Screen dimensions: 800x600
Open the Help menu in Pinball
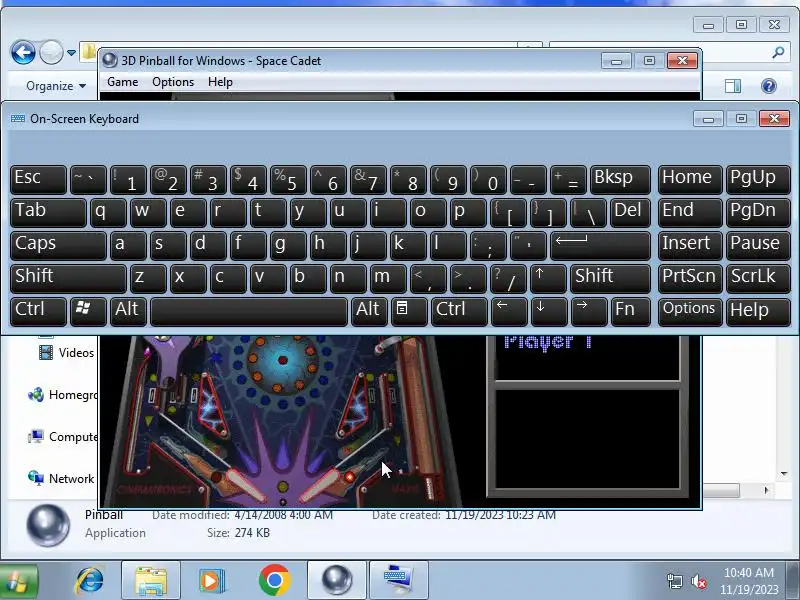220,82
